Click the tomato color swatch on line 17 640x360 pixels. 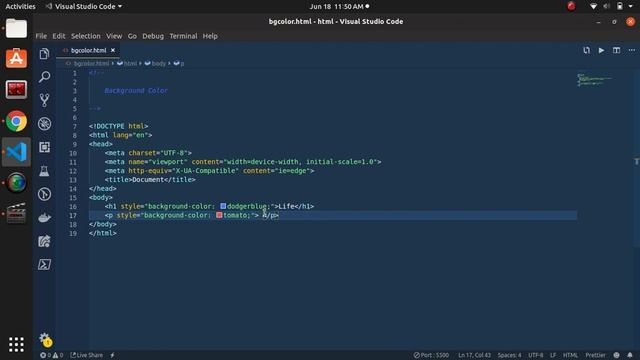tap(219, 215)
